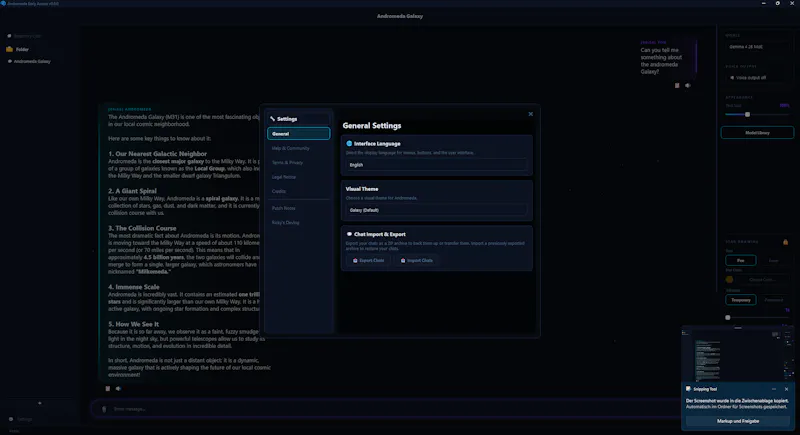Click the minimize dash in Snipping Tool notification
The height and width of the screenshot is (435, 800).
click(x=774, y=389)
